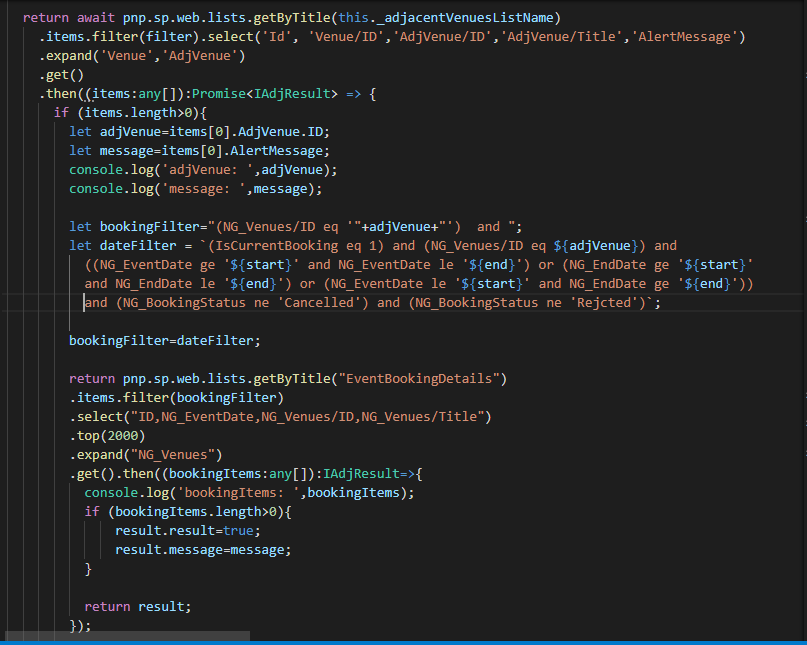Click 'dateFilter' in the let dateFilter declaration
Image resolution: width=807 pixels, height=645 pixels.
point(138,246)
